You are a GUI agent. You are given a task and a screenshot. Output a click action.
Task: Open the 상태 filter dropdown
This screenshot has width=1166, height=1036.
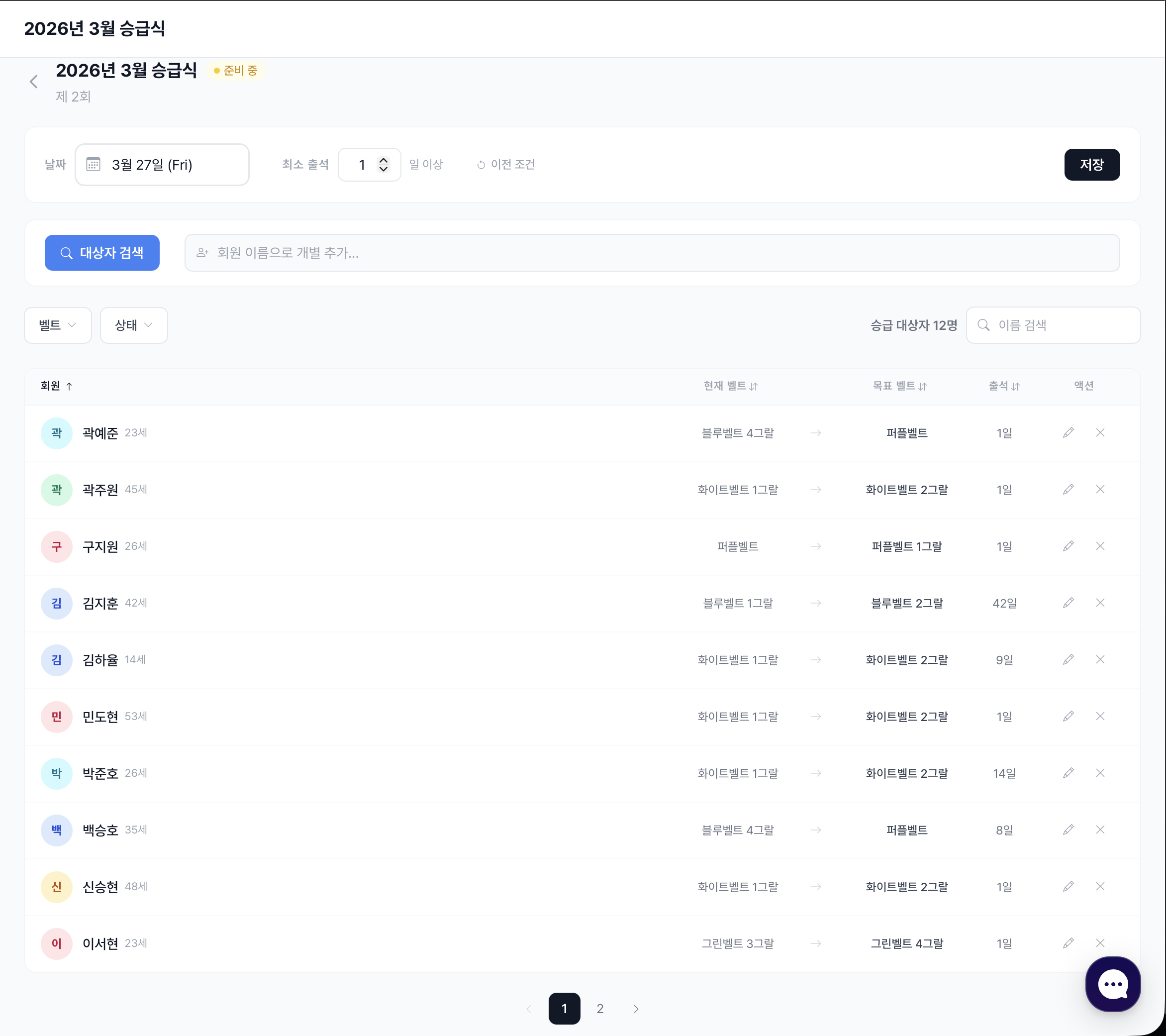click(133, 325)
